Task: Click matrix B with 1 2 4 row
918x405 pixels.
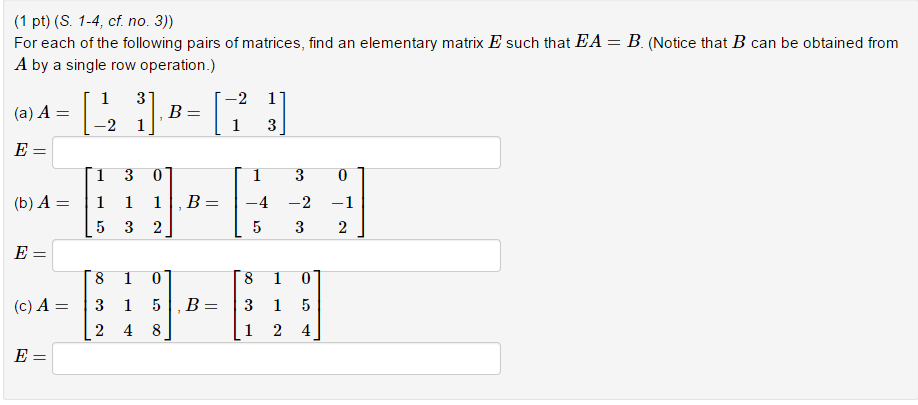Action: click(x=278, y=306)
